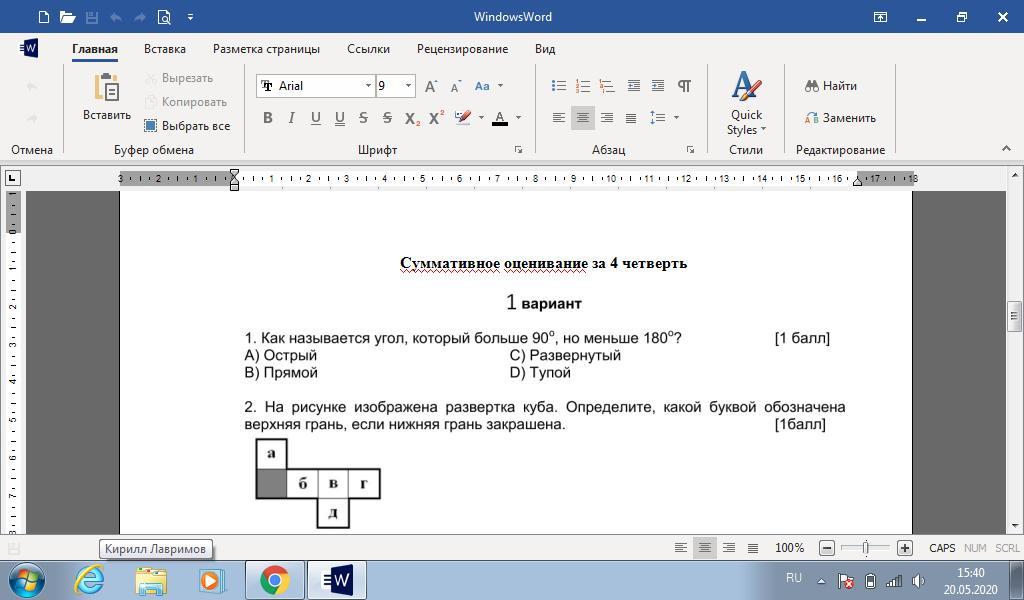The width and height of the screenshot is (1024, 600).
Task: Click Заменить replace button
Action: 840,118
